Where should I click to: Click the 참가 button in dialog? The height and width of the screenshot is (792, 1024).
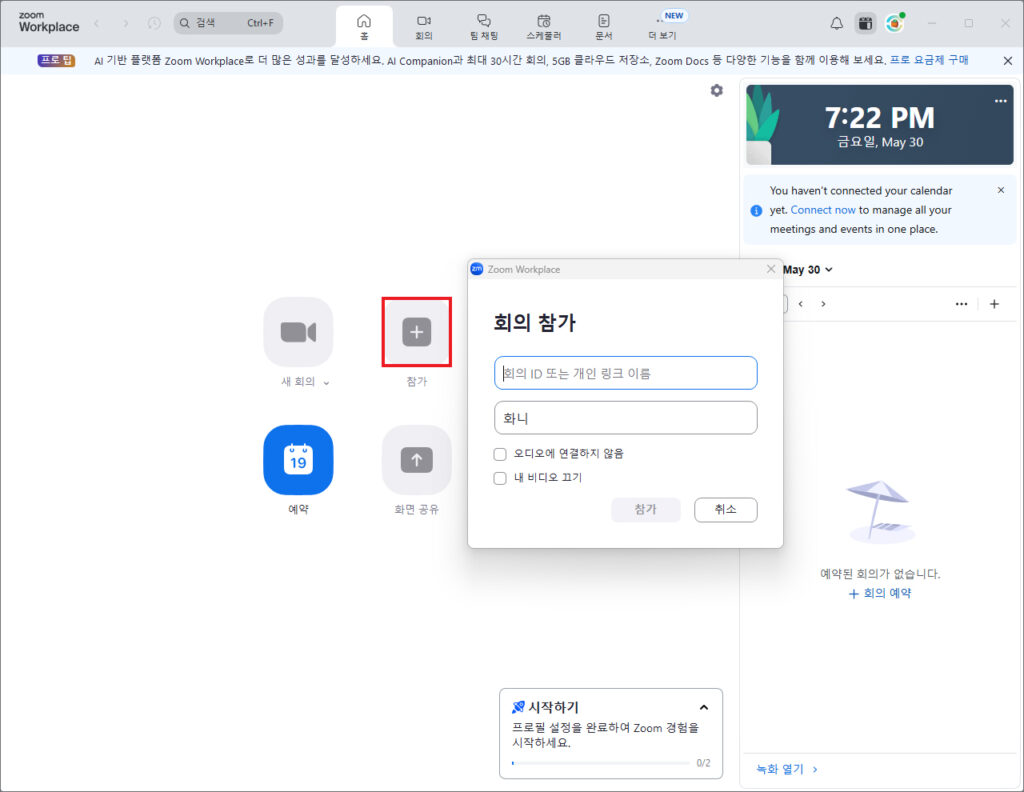(x=646, y=509)
